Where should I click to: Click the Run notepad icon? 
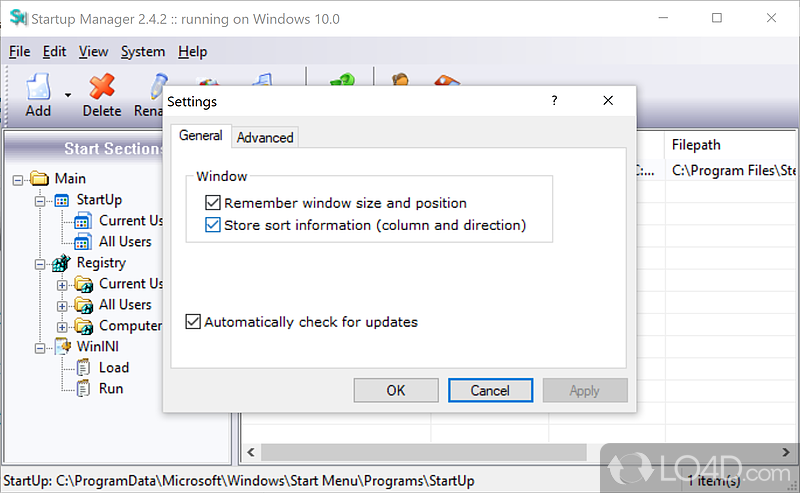click(83, 389)
